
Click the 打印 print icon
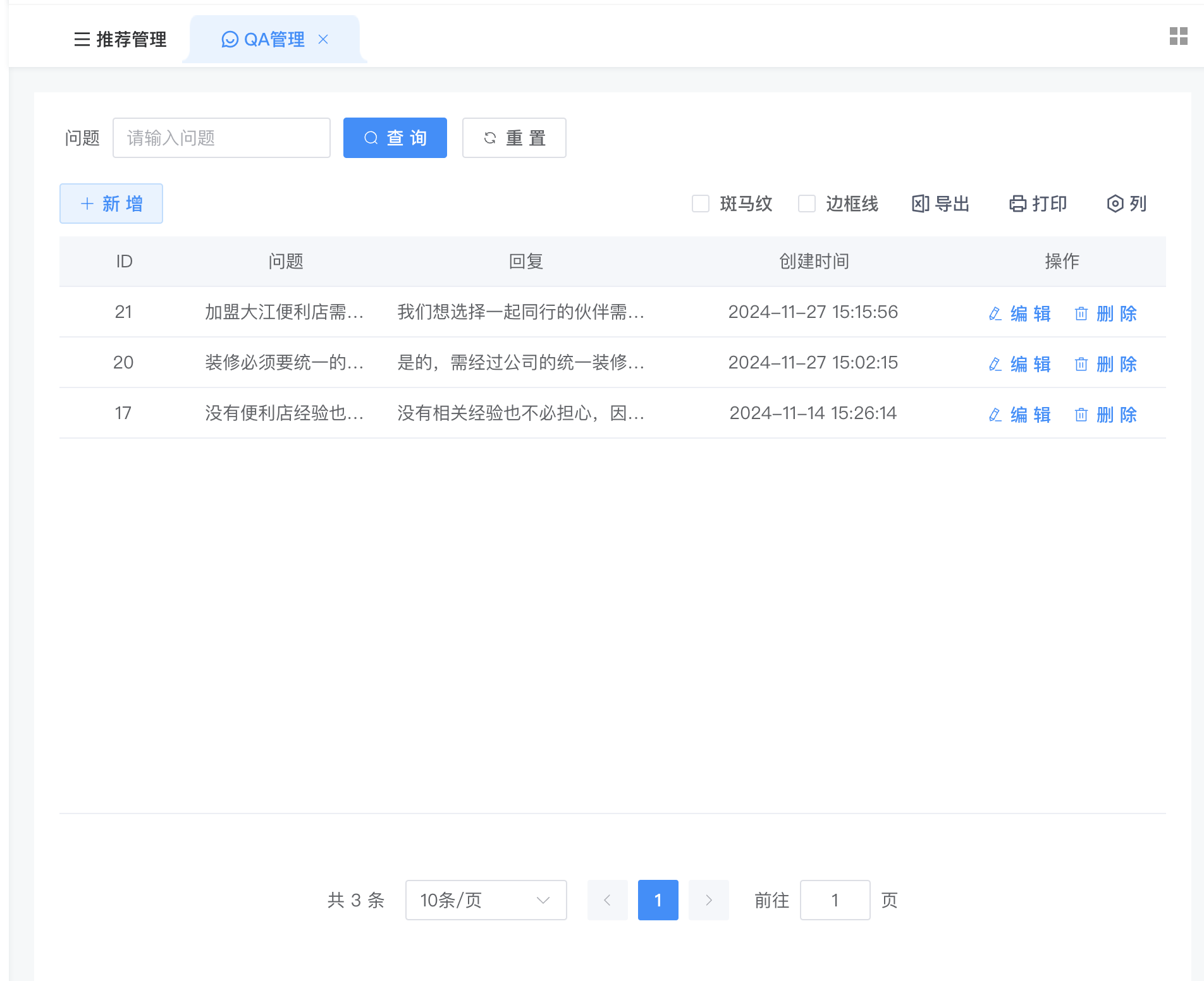[x=1017, y=204]
